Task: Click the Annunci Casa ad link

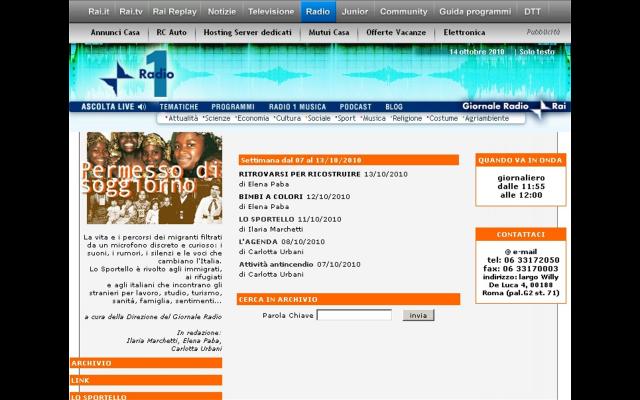Action: (x=115, y=32)
